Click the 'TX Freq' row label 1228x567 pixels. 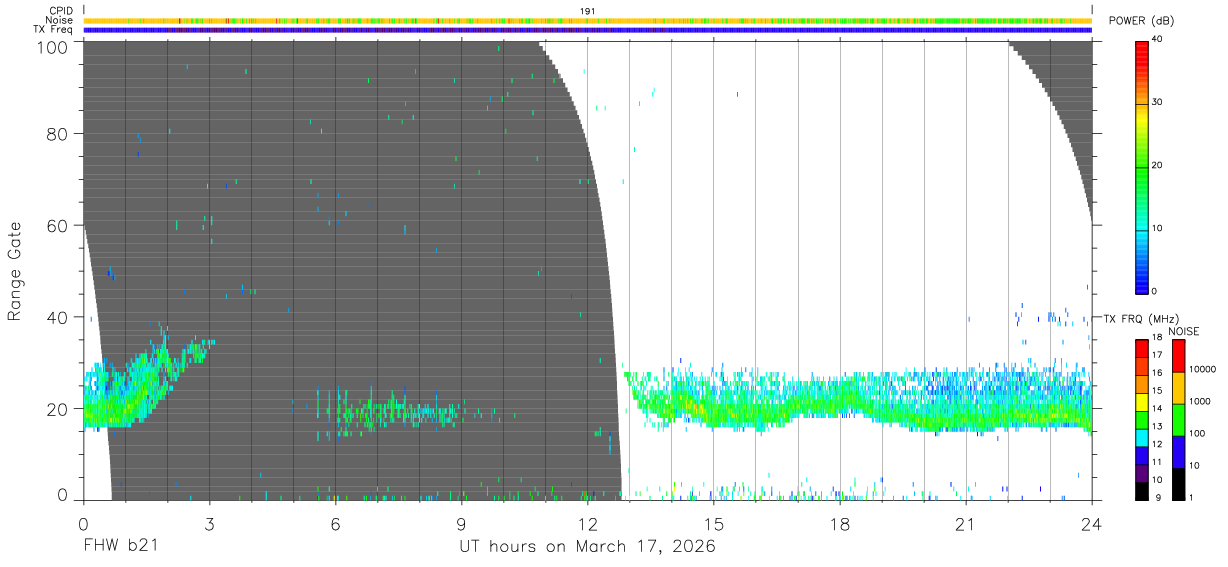(x=55, y=29)
